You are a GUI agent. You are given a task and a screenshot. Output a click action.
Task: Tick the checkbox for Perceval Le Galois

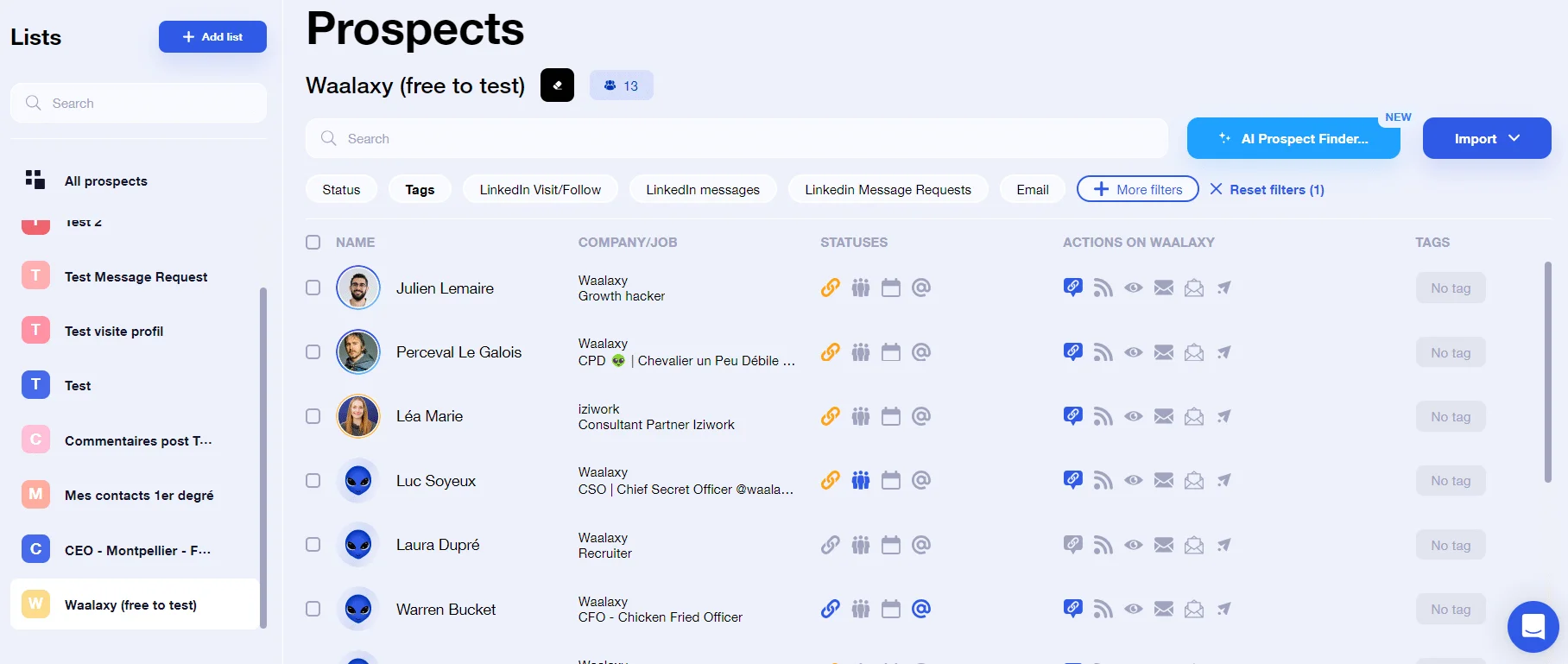(313, 352)
